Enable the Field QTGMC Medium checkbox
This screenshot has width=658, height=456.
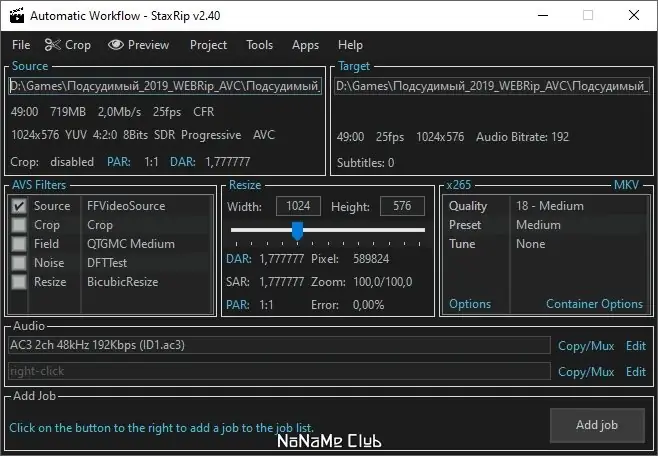pyautogui.click(x=19, y=244)
